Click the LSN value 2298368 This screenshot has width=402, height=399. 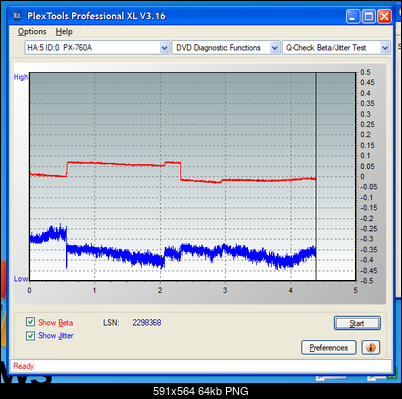147,323
